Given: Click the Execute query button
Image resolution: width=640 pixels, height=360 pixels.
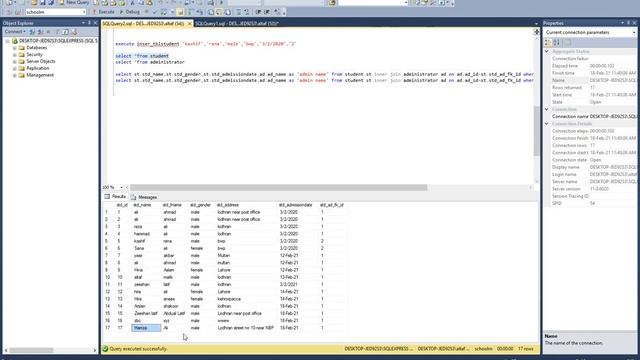Looking at the screenshot, I should 103,12.
